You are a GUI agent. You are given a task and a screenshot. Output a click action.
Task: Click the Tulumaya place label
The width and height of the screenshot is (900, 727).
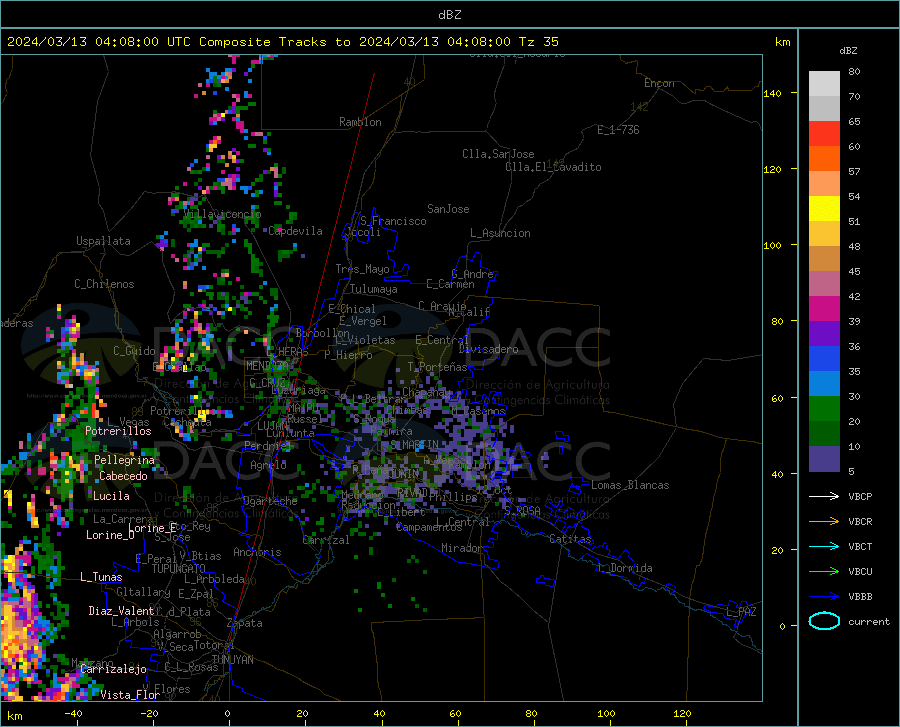coord(374,289)
